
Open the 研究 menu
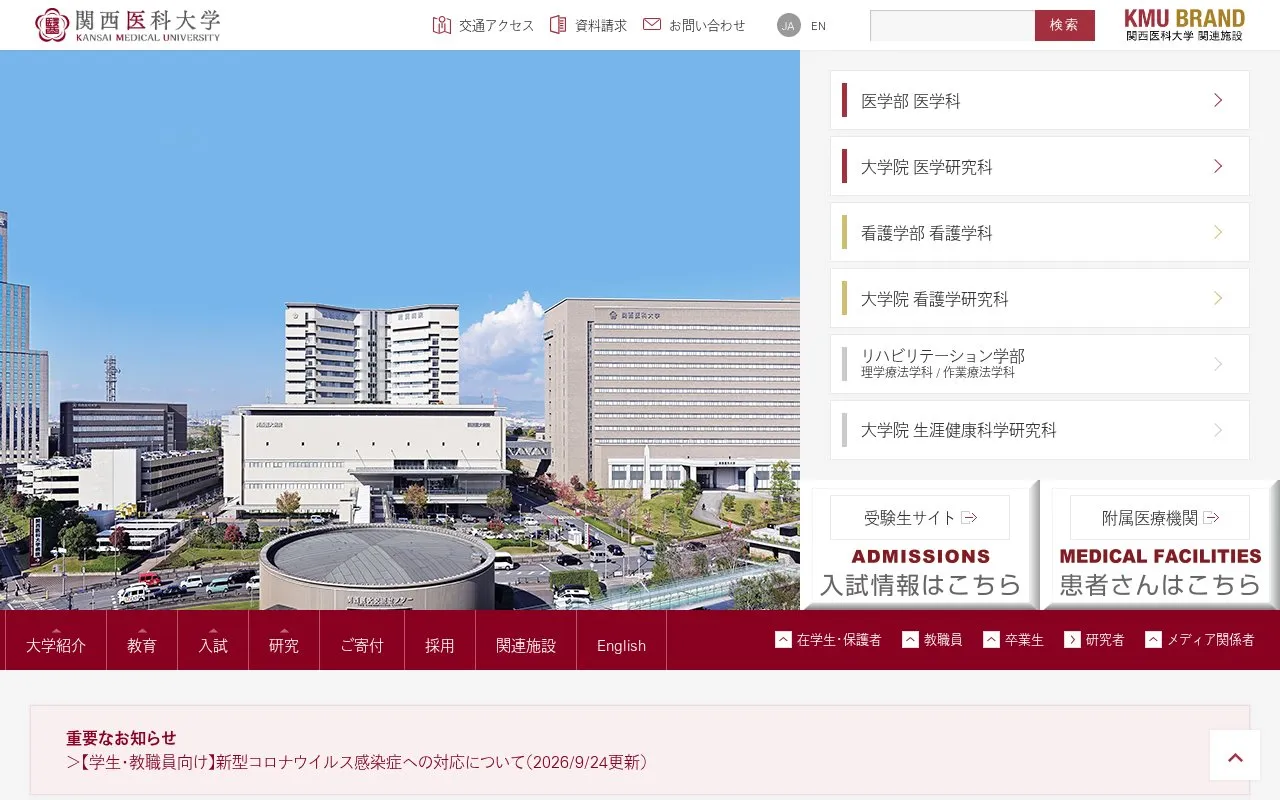click(x=284, y=640)
